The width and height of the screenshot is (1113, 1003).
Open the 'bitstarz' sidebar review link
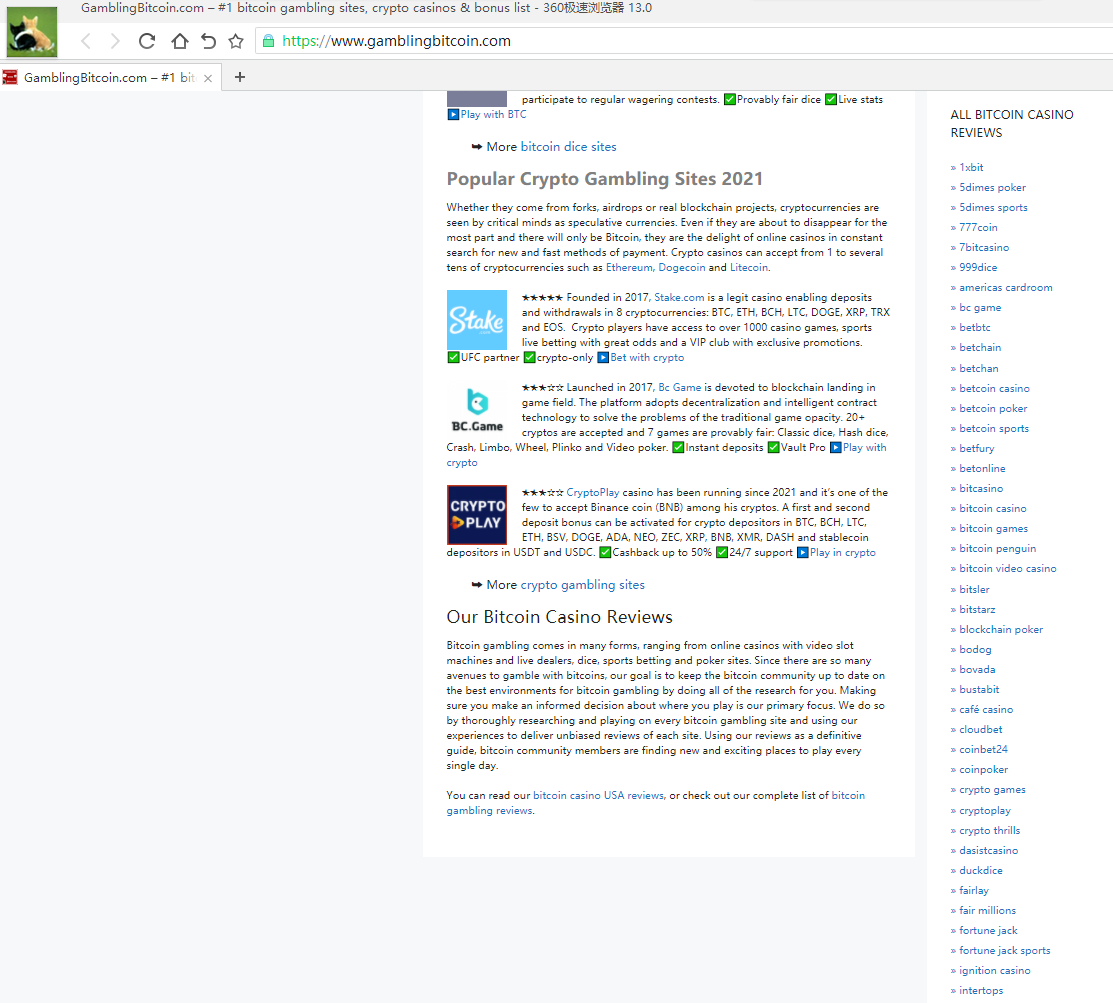point(977,609)
